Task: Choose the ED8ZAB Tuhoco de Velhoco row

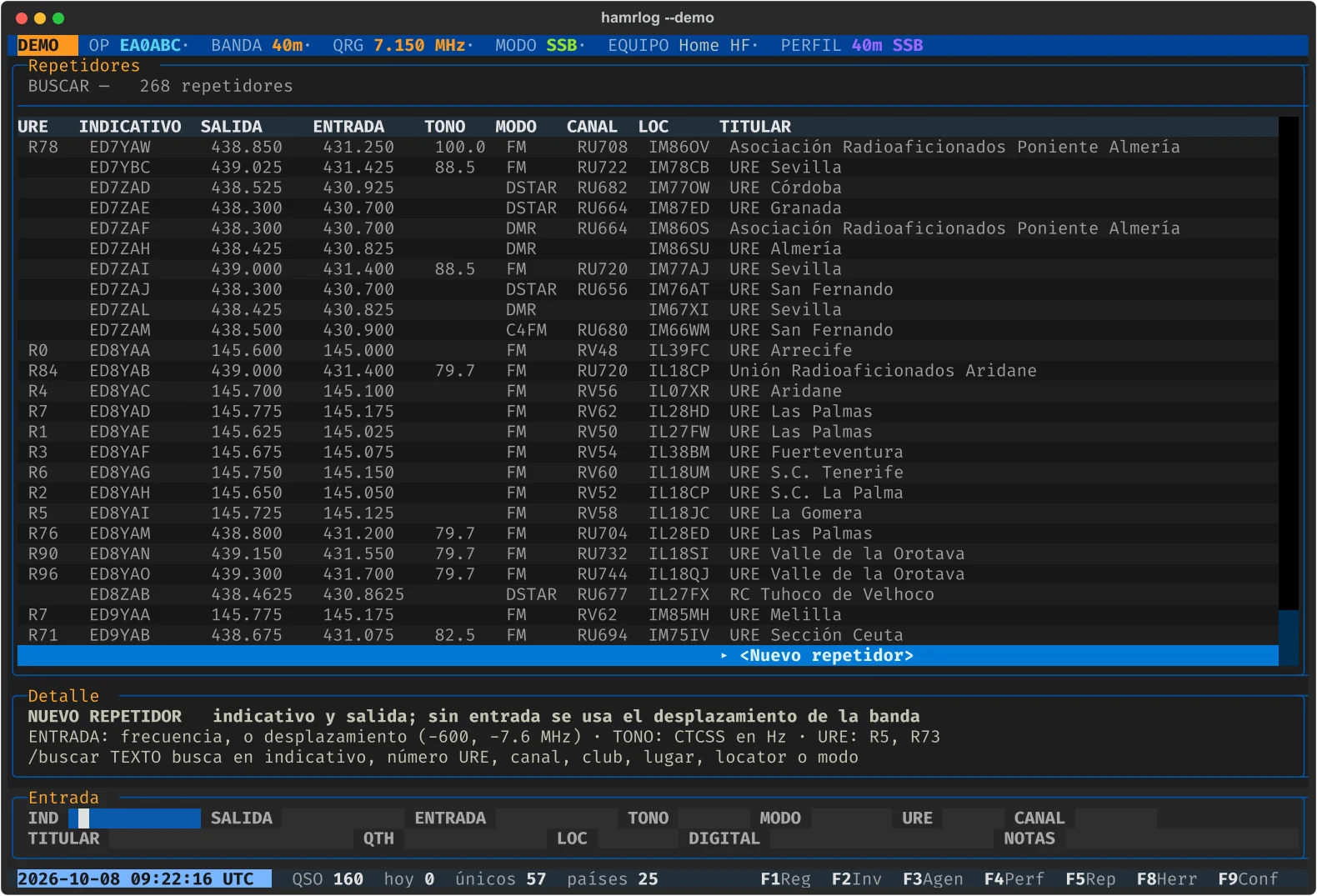Action: click(x=648, y=595)
